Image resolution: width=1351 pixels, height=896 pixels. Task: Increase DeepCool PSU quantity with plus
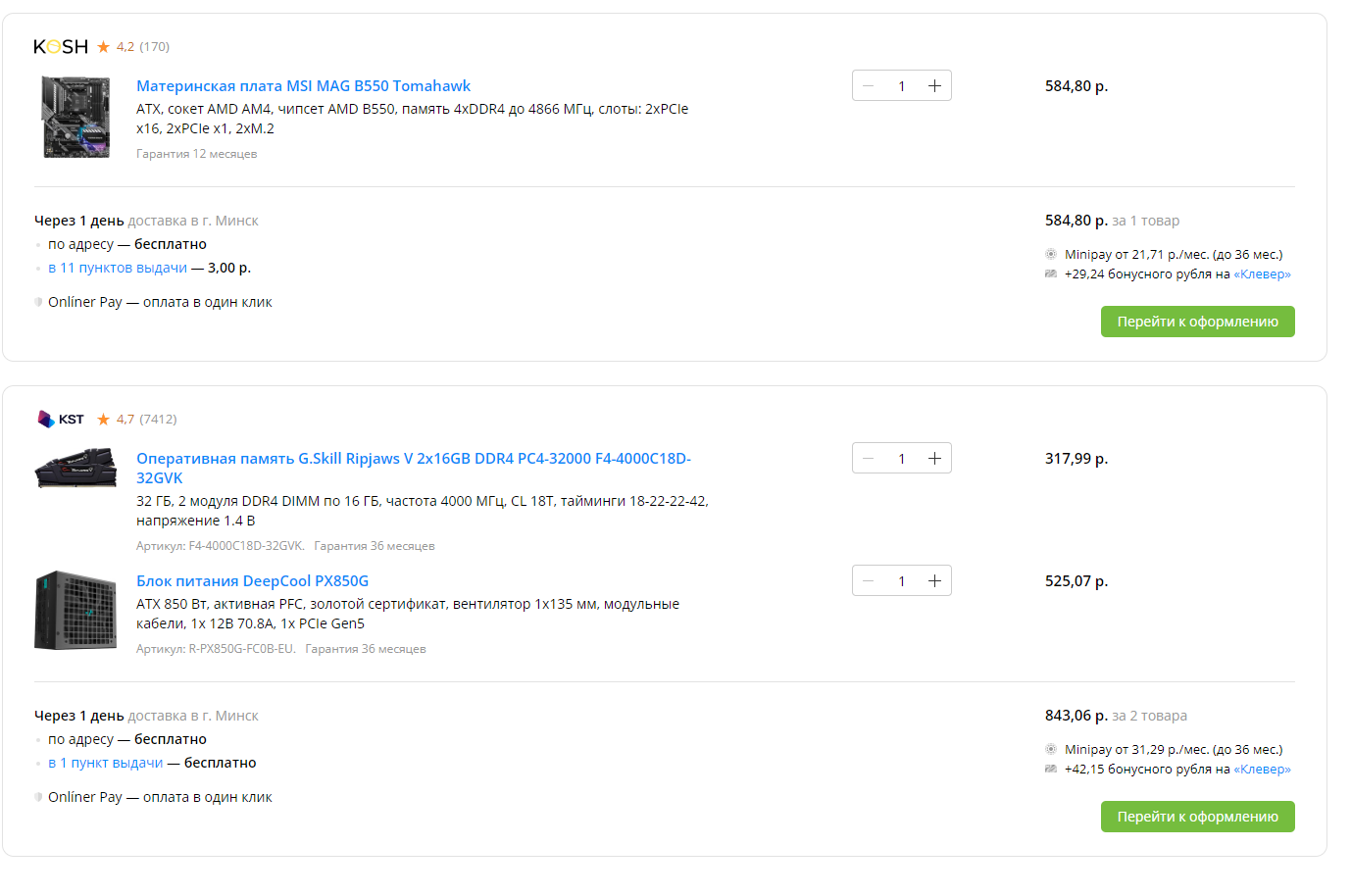[934, 581]
